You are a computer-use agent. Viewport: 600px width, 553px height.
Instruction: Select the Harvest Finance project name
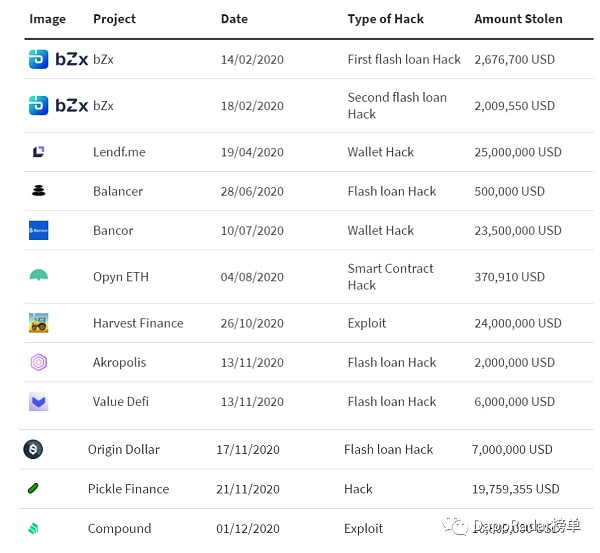point(138,323)
